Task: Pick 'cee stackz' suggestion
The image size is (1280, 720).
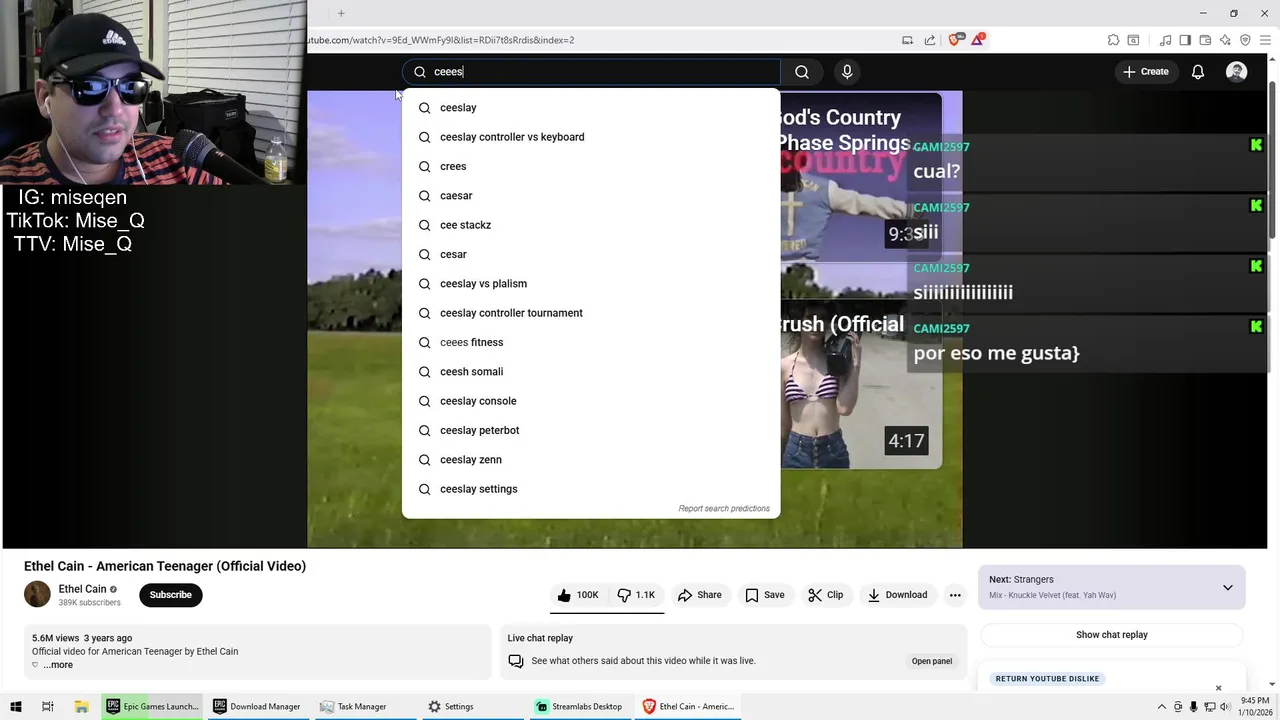Action: coord(590,225)
